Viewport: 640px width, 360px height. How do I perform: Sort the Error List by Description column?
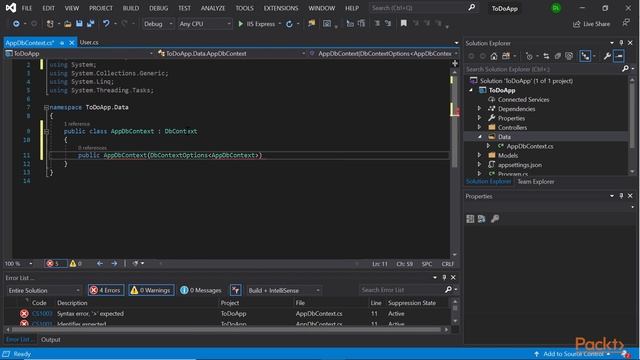72,303
